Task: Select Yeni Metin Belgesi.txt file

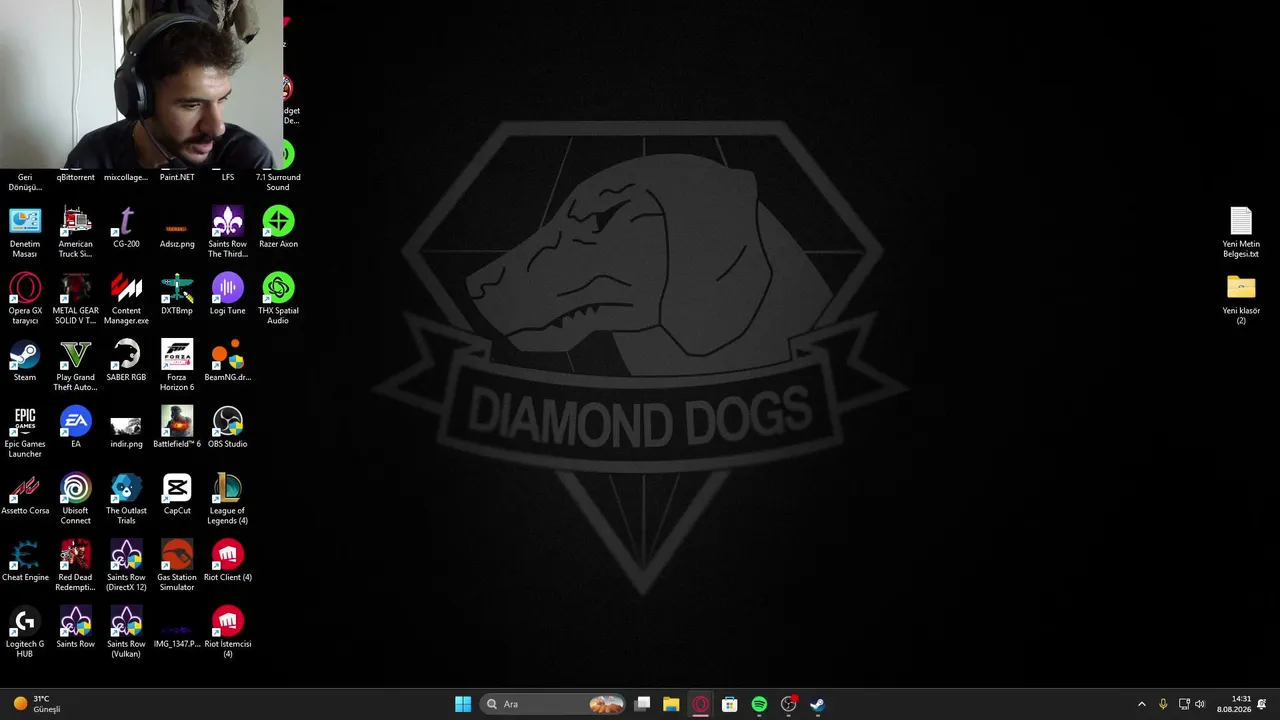Action: click(1241, 232)
